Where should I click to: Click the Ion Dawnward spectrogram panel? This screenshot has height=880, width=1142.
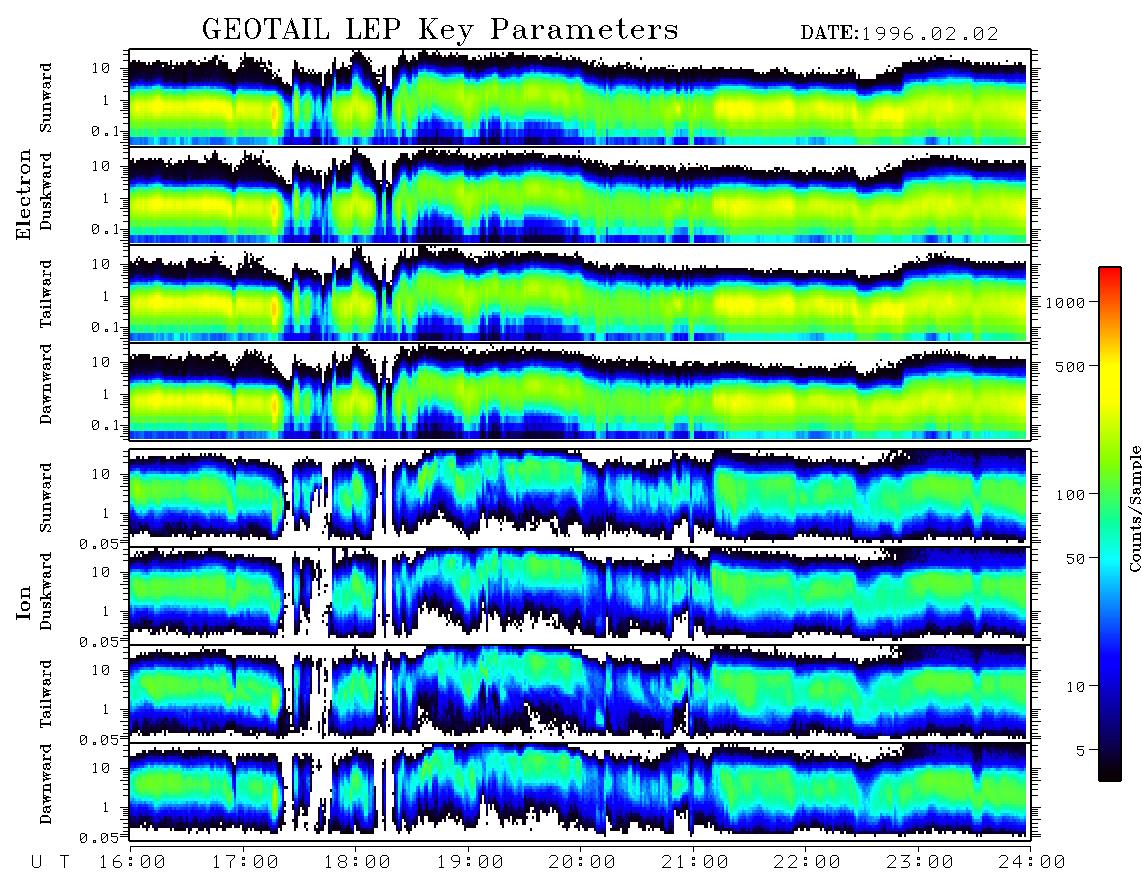(x=580, y=791)
